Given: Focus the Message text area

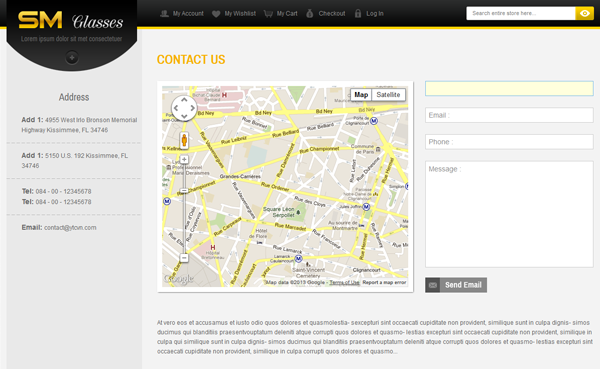Looking at the screenshot, I should tap(509, 214).
